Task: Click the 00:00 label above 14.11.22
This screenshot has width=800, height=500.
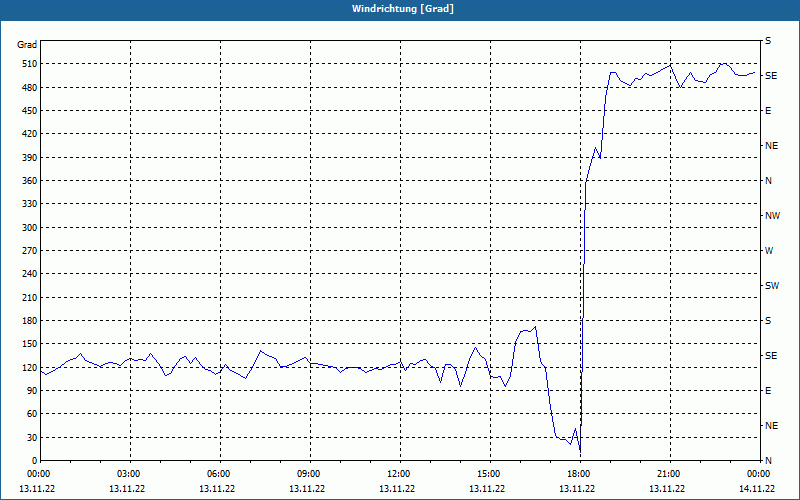Action: 759,474
